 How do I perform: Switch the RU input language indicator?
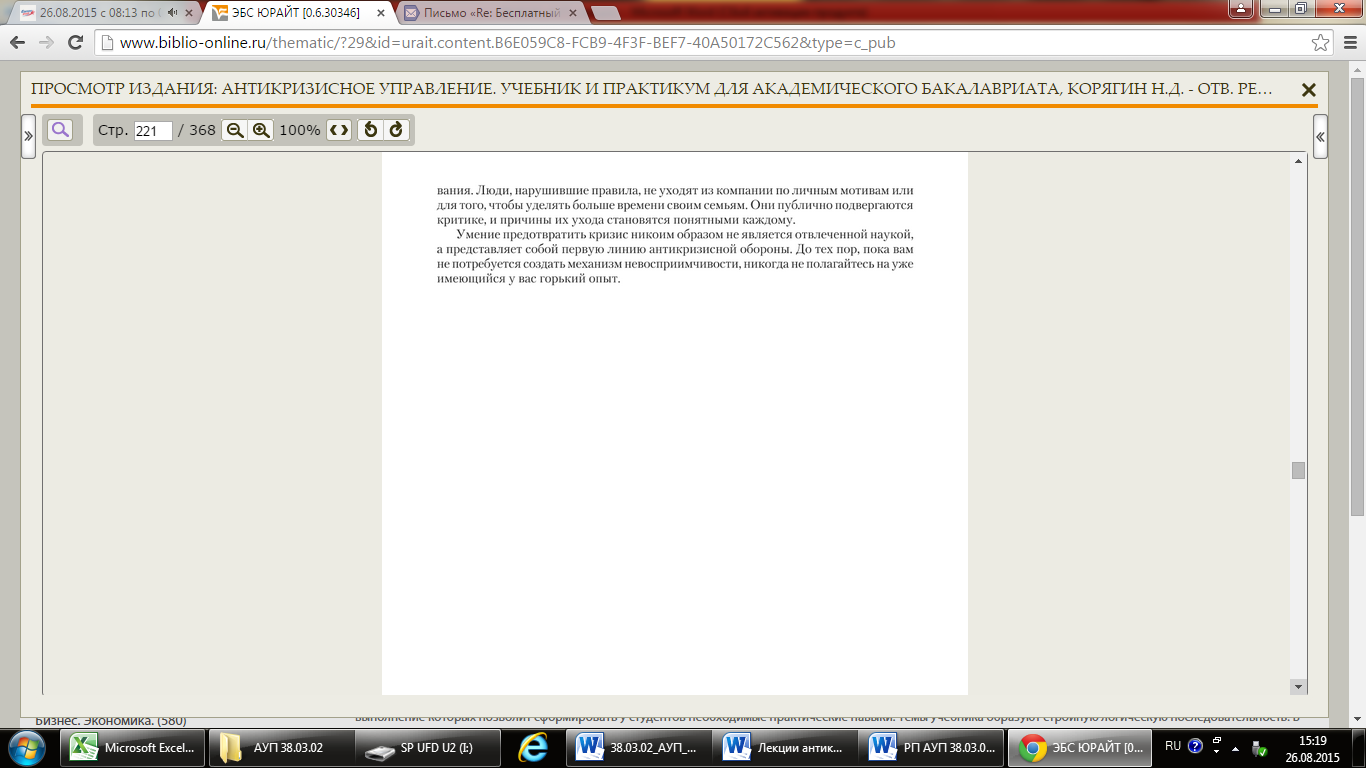1173,746
